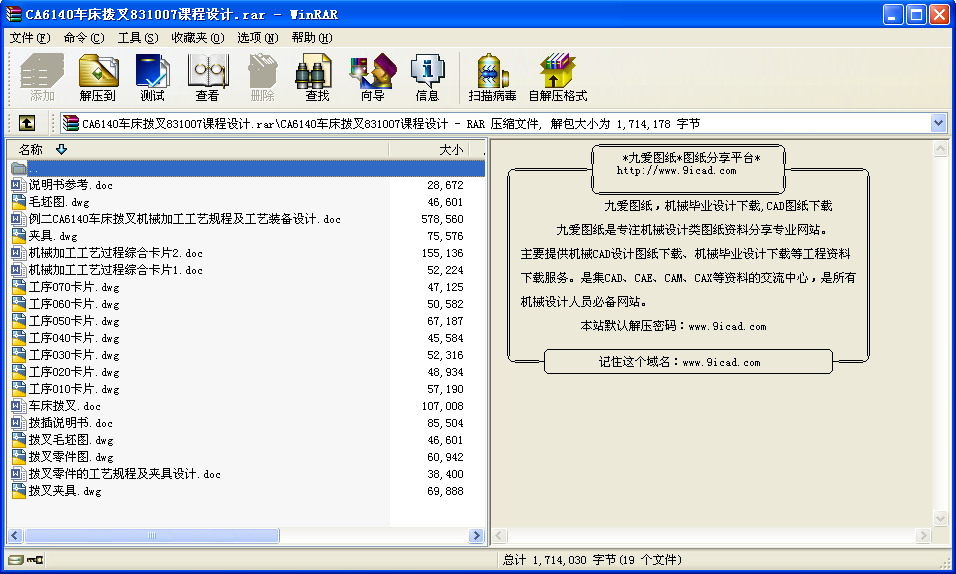
Task: Run the Virus Scan (扫描病毒) tool
Action: pos(492,78)
